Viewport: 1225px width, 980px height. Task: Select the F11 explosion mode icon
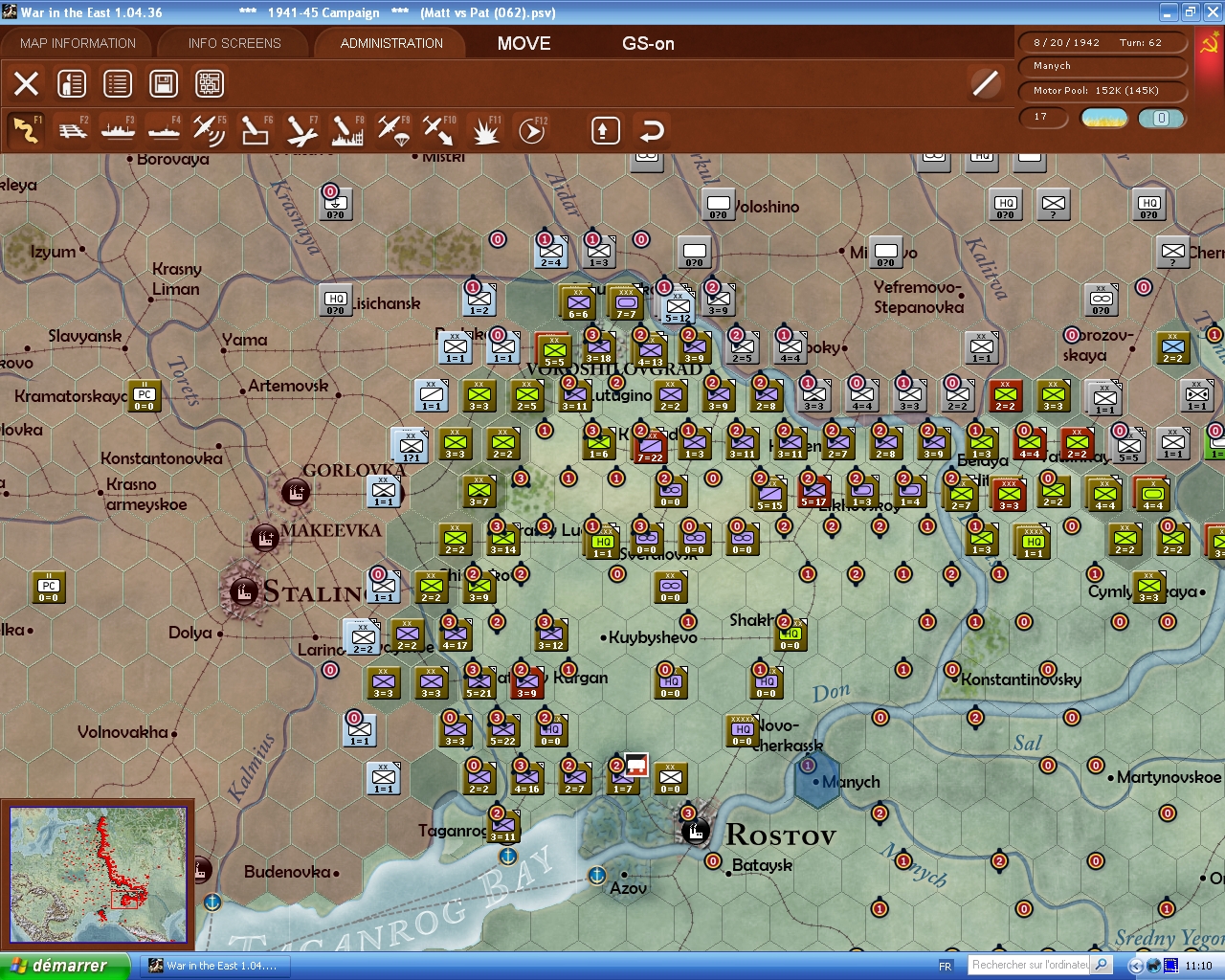point(485,130)
